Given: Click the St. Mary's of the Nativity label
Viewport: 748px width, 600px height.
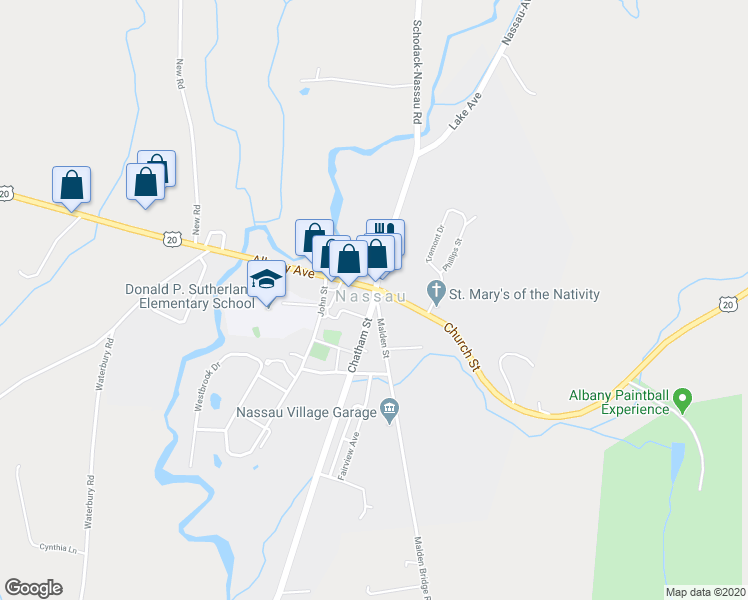Looking at the screenshot, I should click(524, 294).
